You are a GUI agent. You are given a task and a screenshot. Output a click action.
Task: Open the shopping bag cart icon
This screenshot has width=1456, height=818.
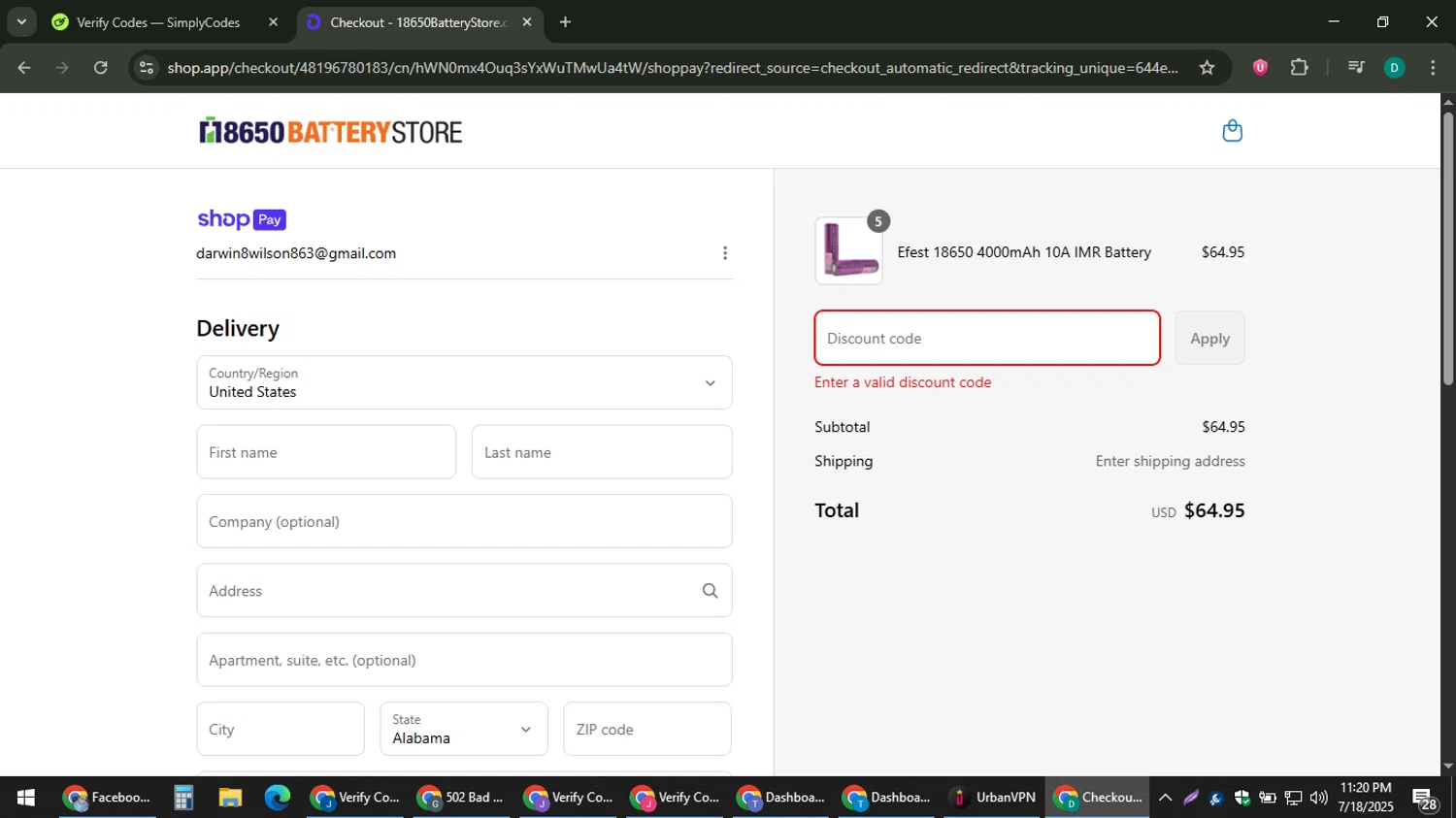pos(1232,131)
